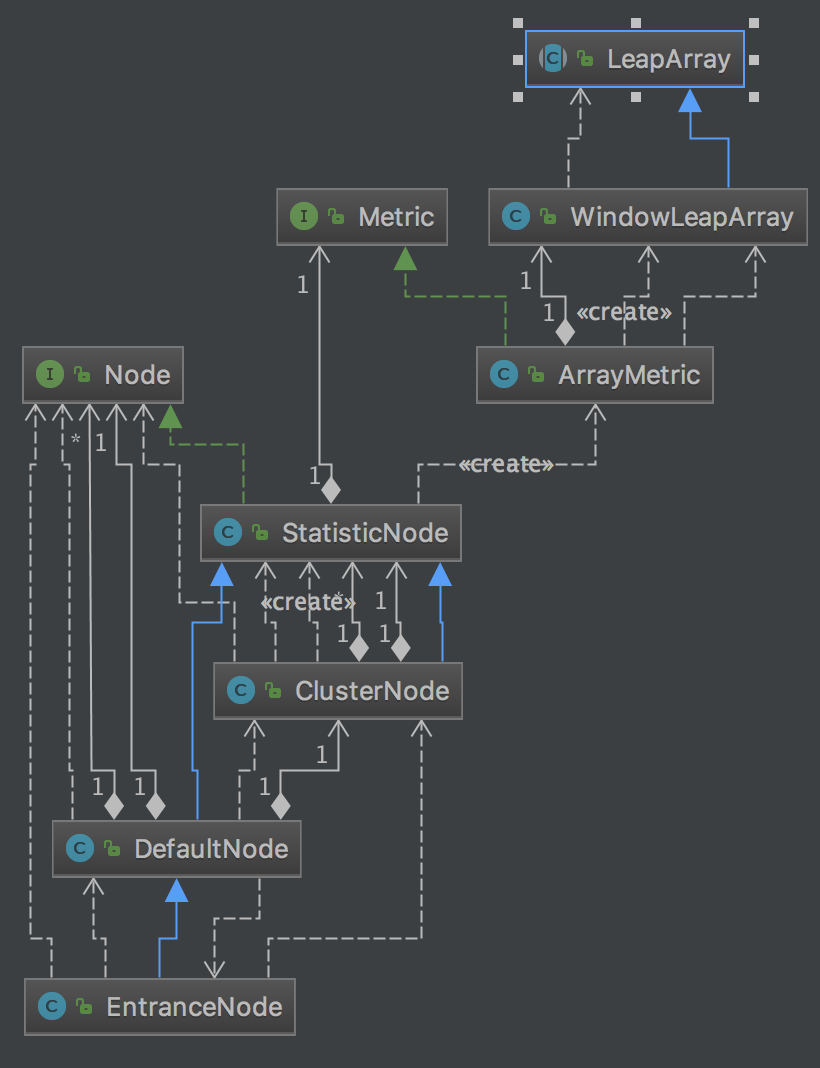The image size is (820, 1068).
Task: Click the visibility lock icon beside LeapArray
Action: 584,59
